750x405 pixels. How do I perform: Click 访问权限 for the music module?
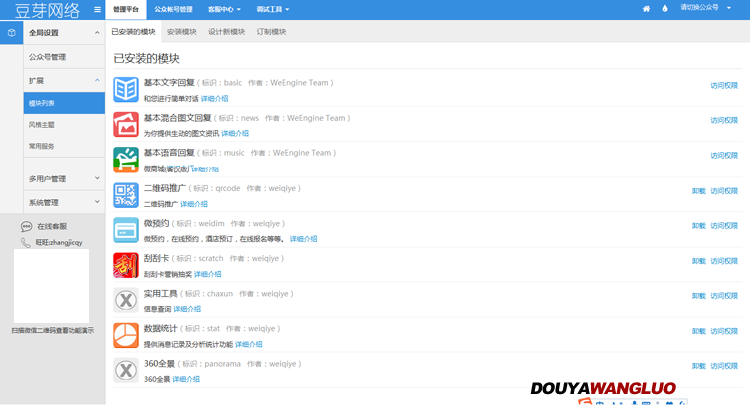(x=724, y=156)
